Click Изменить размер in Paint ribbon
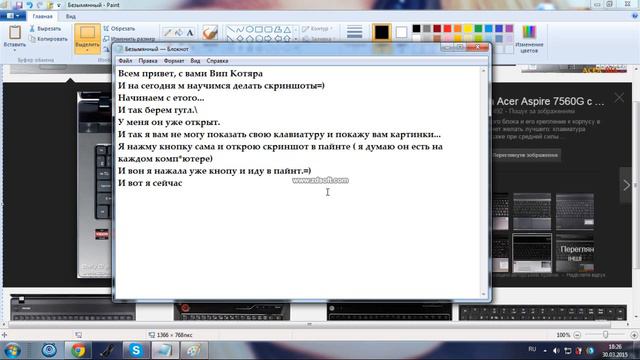Image resolution: width=640 pixels, height=360 pixels. (129, 39)
